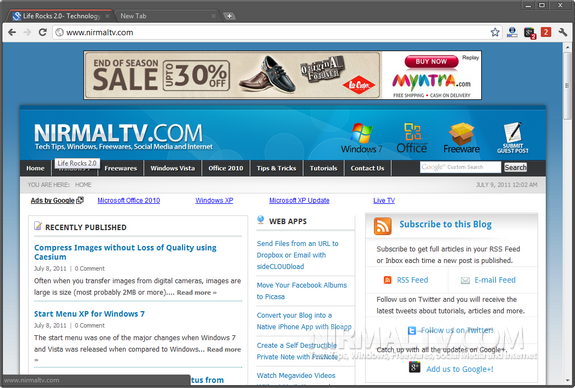Click the Windows 7 logo icon

click(x=361, y=138)
